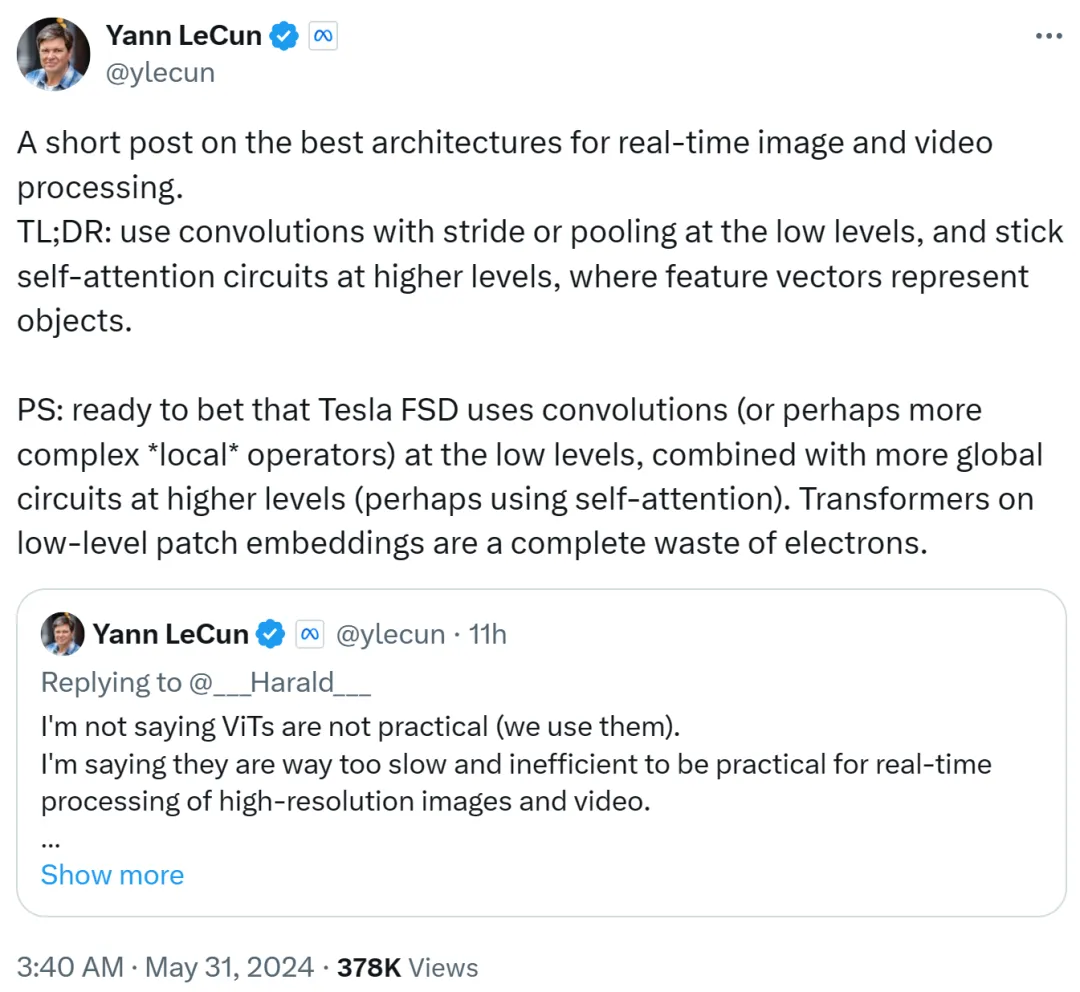Click the verified checkmark in the quoted tweet

pos(270,634)
